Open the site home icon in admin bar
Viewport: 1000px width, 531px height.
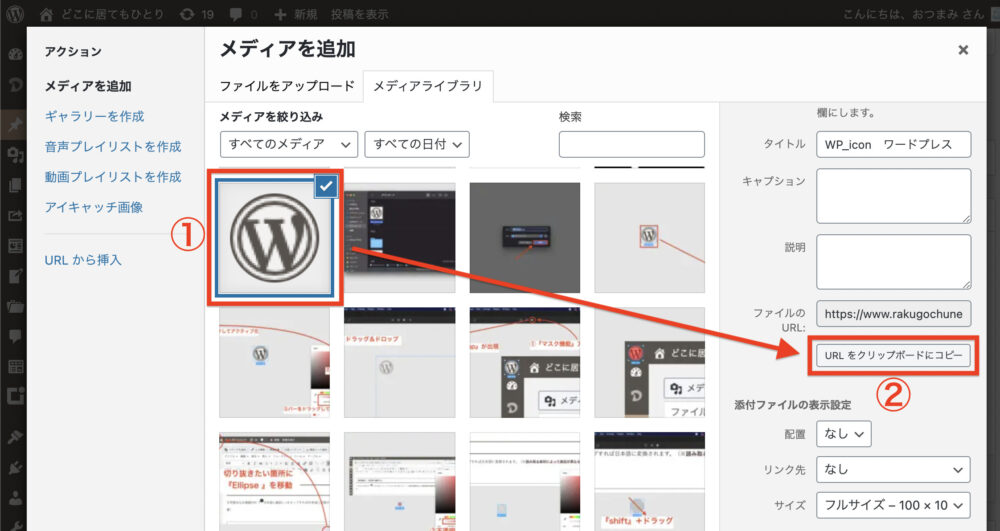tap(46, 13)
